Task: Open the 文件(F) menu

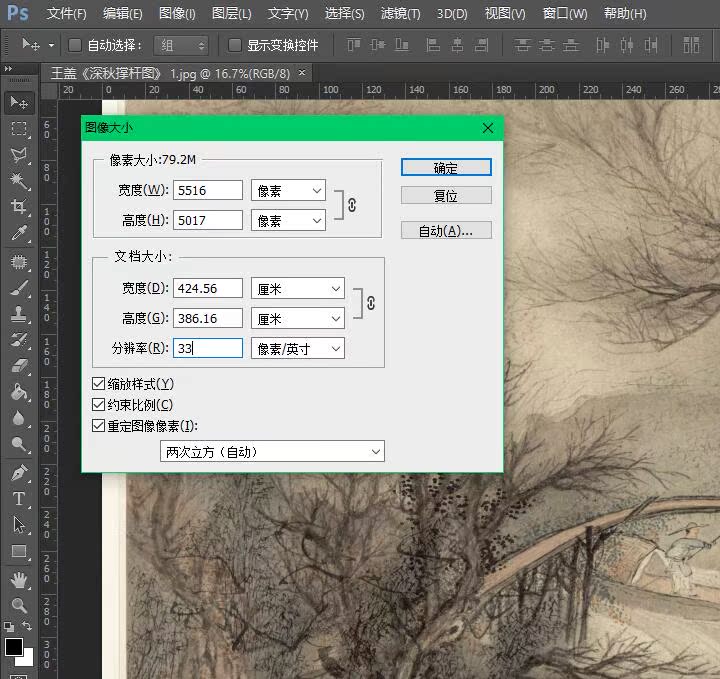Action: click(x=67, y=13)
